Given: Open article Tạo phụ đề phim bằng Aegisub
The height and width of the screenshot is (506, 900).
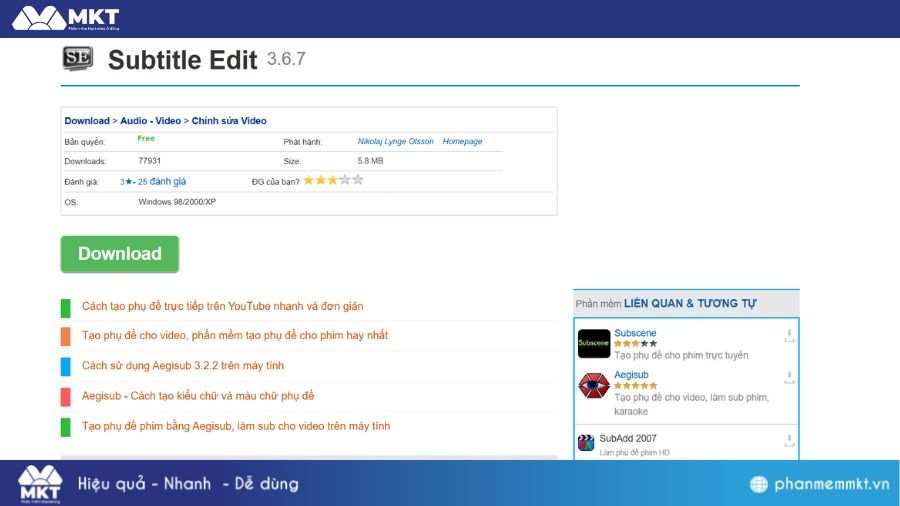Looking at the screenshot, I should click(x=236, y=426).
